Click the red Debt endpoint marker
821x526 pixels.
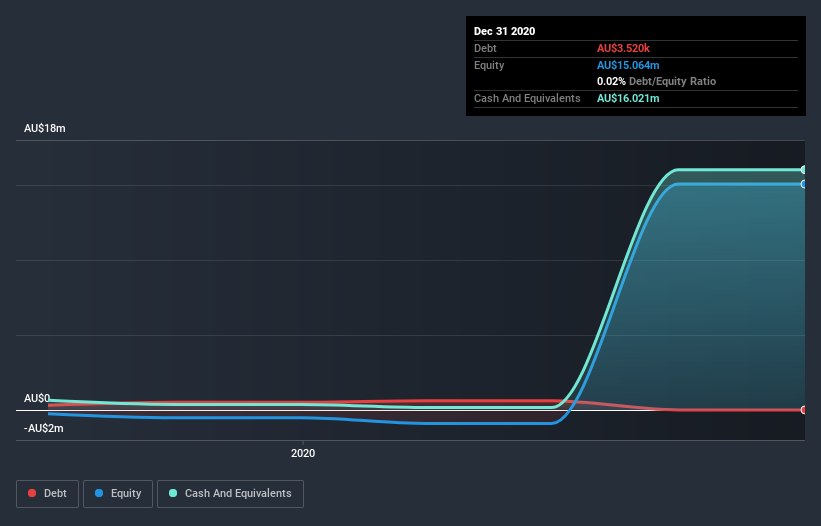pos(803,410)
